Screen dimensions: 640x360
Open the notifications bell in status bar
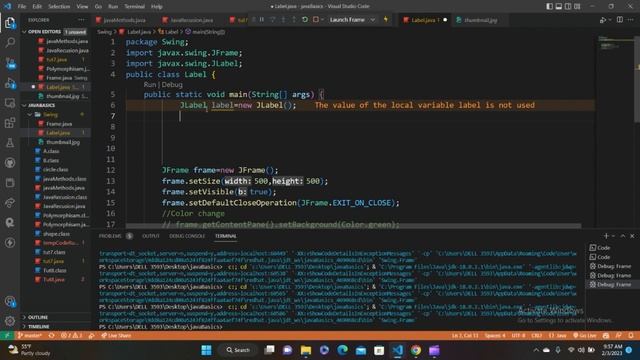click(631, 336)
